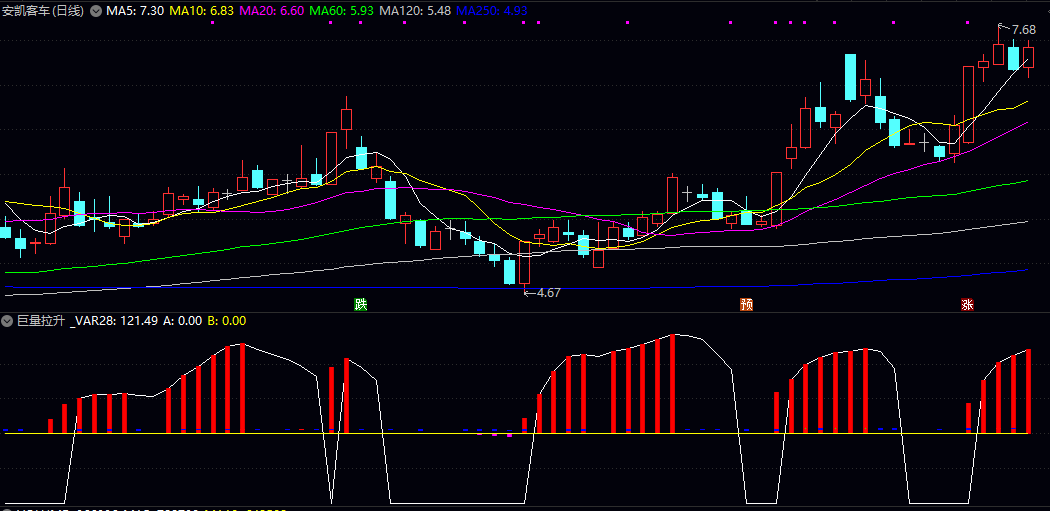Expand the 巨量拉升 indicator dropdown arrow
Viewport: 1050px width, 511px height.
click(7, 321)
